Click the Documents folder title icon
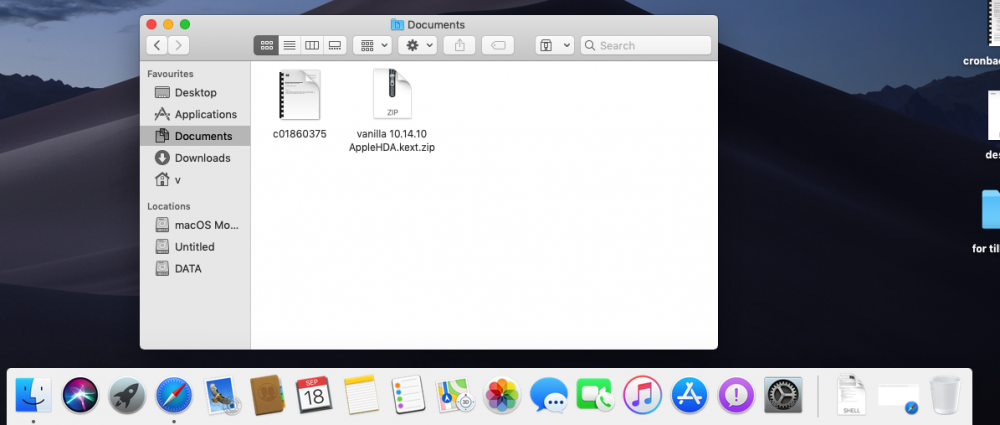This screenshot has height=425, width=1000. (x=397, y=25)
